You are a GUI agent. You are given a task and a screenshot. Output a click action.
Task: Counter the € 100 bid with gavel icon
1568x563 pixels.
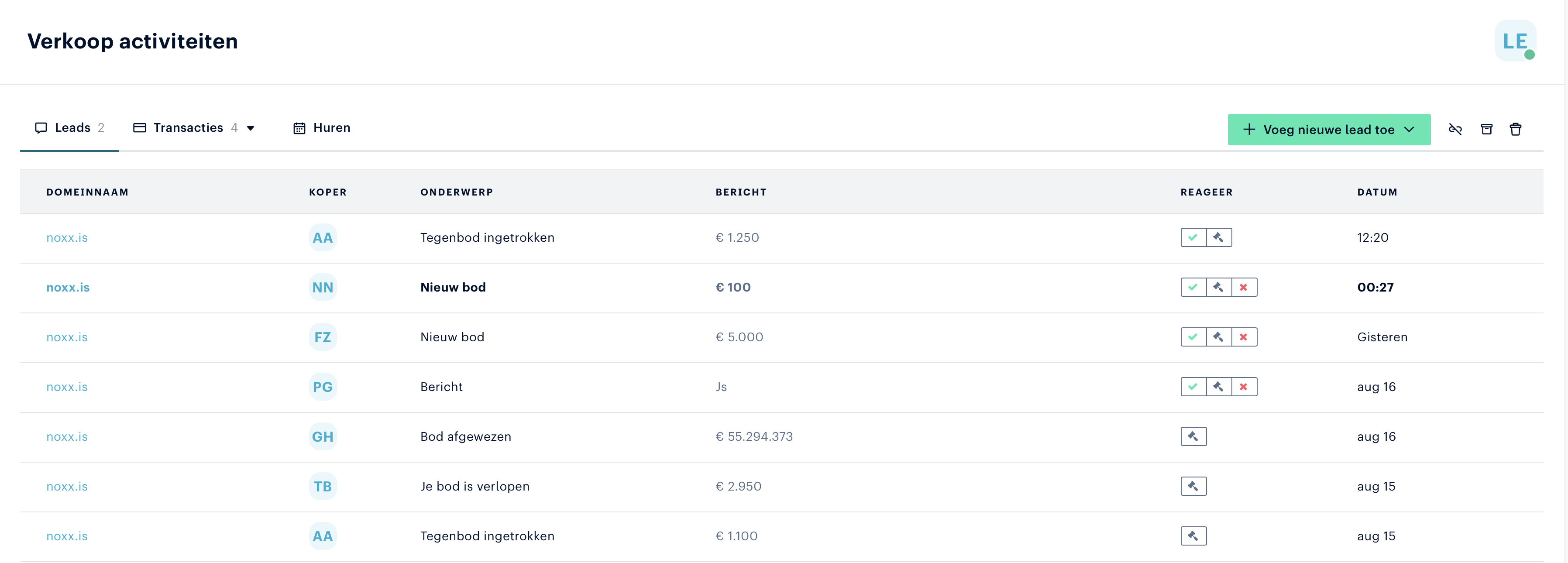(x=1219, y=287)
